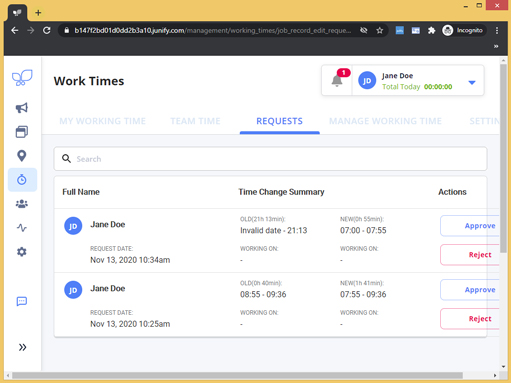The height and width of the screenshot is (383, 511).
Task: Click the Time Change Summary header
Action: (281, 192)
